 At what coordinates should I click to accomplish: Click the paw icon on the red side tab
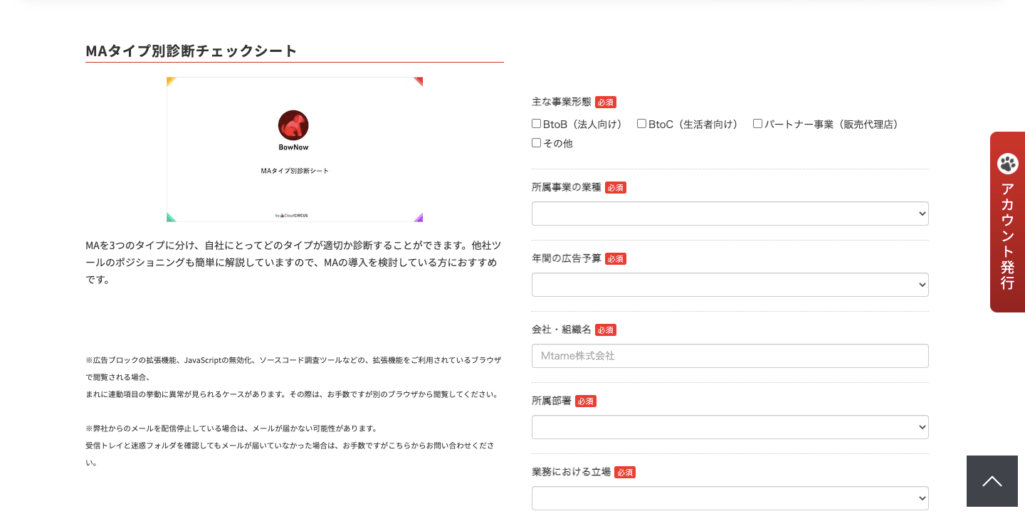point(1007,163)
